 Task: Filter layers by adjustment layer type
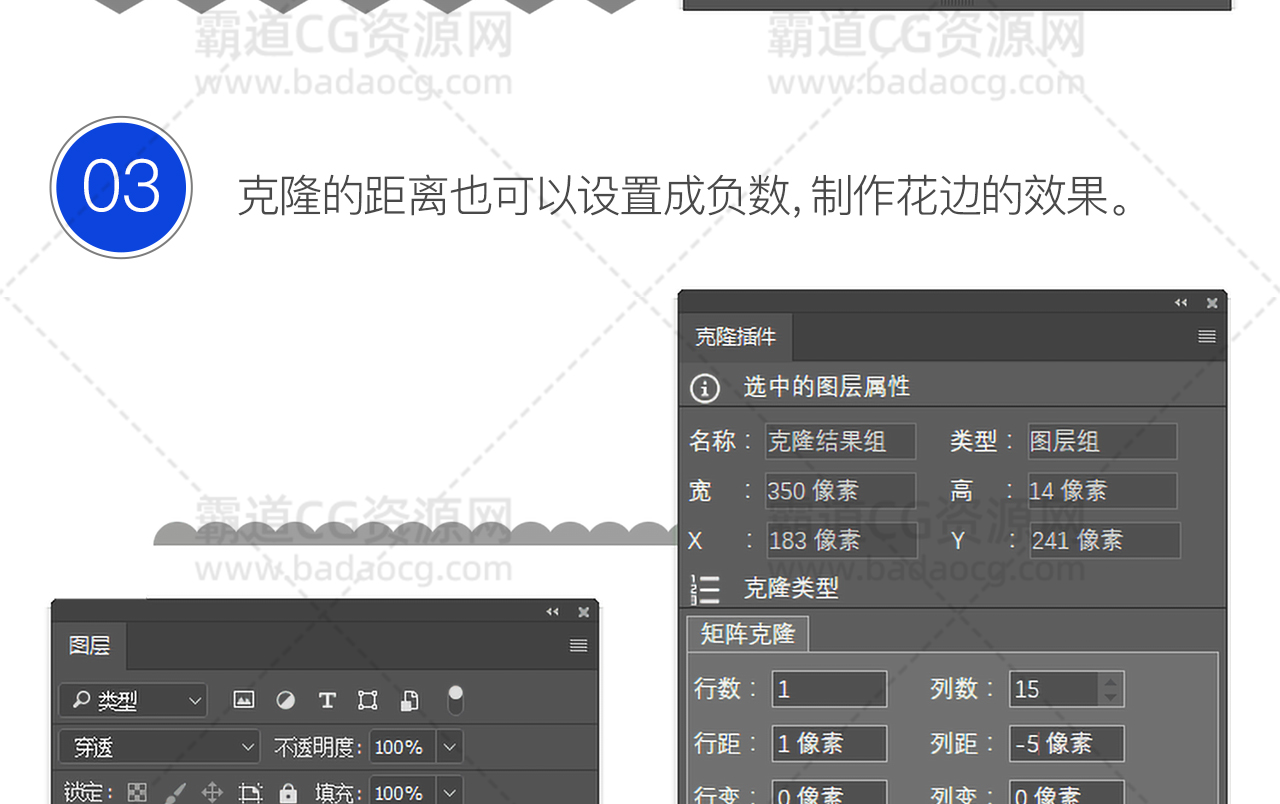tap(285, 700)
